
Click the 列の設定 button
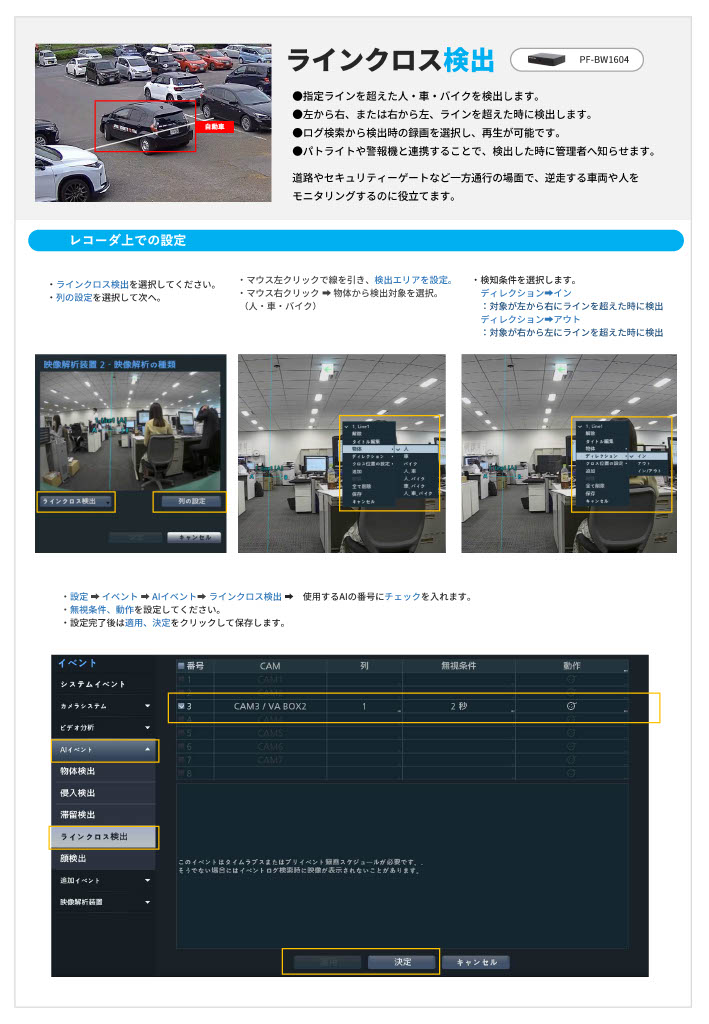[x=190, y=501]
